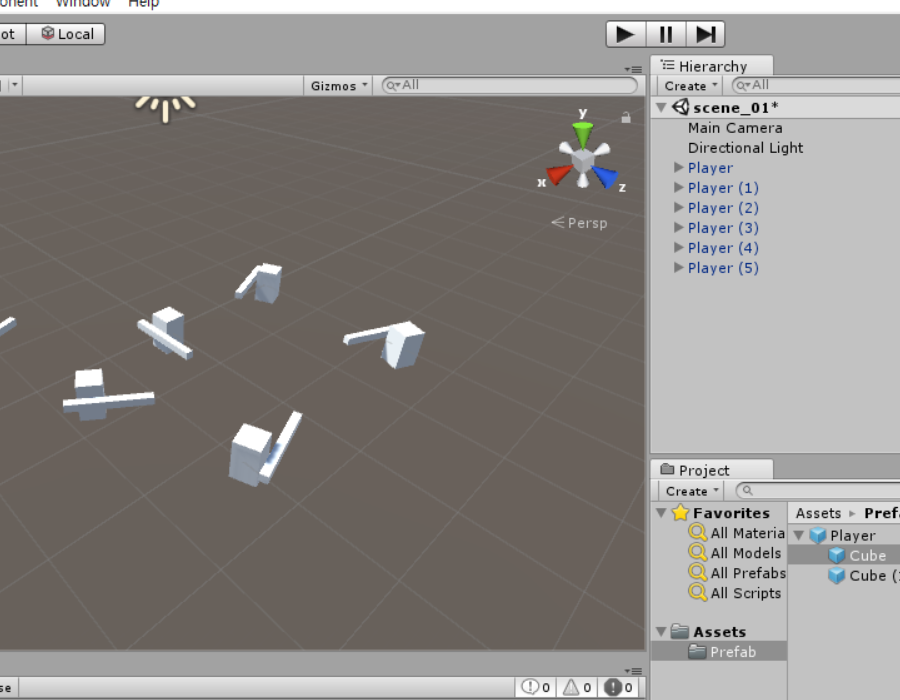Expand the Player object in Hierarchy

(x=678, y=167)
